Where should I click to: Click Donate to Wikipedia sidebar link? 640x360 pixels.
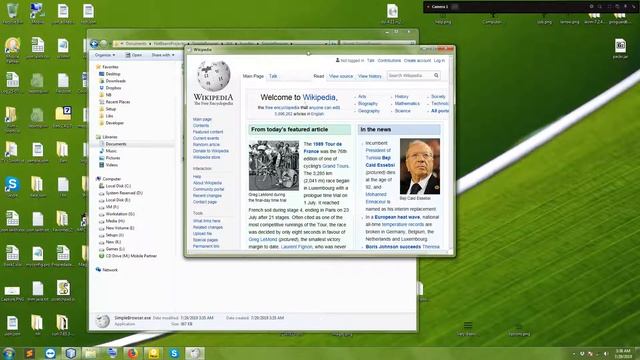point(211,151)
